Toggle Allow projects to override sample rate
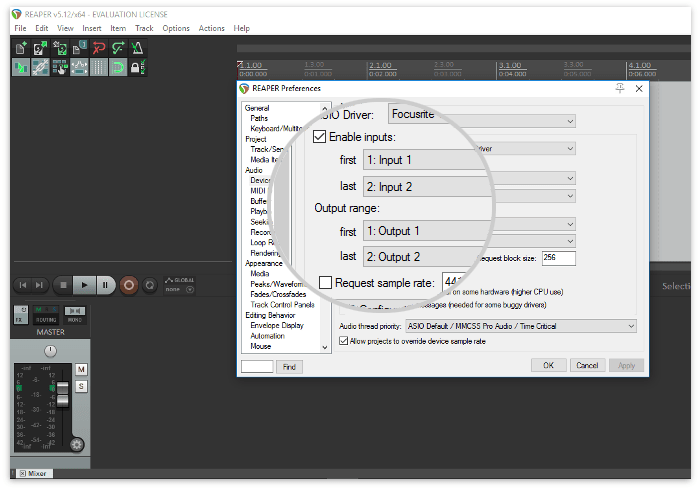 coord(343,341)
